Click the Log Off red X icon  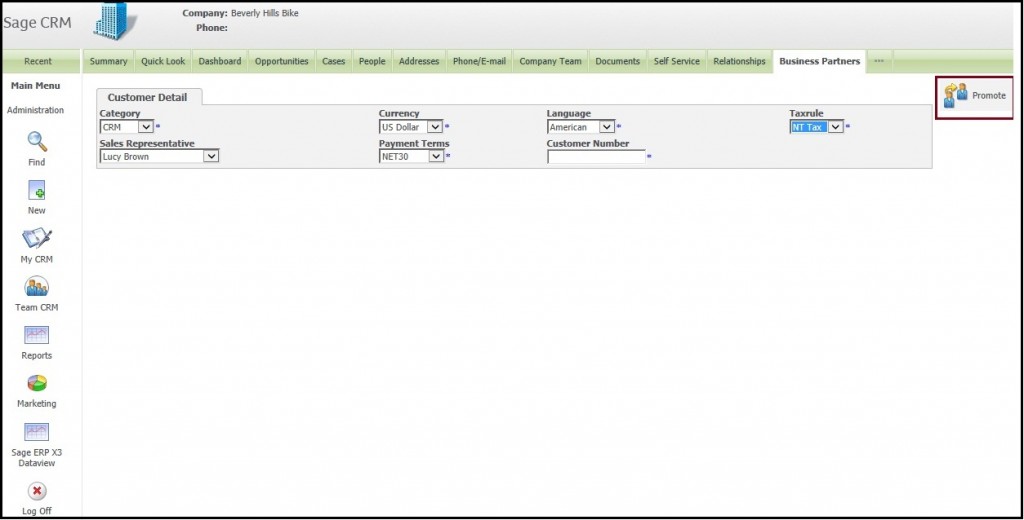[37, 491]
